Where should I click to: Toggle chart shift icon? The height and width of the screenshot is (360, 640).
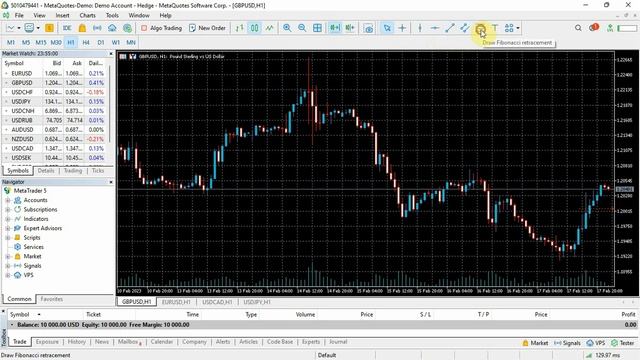350,28
